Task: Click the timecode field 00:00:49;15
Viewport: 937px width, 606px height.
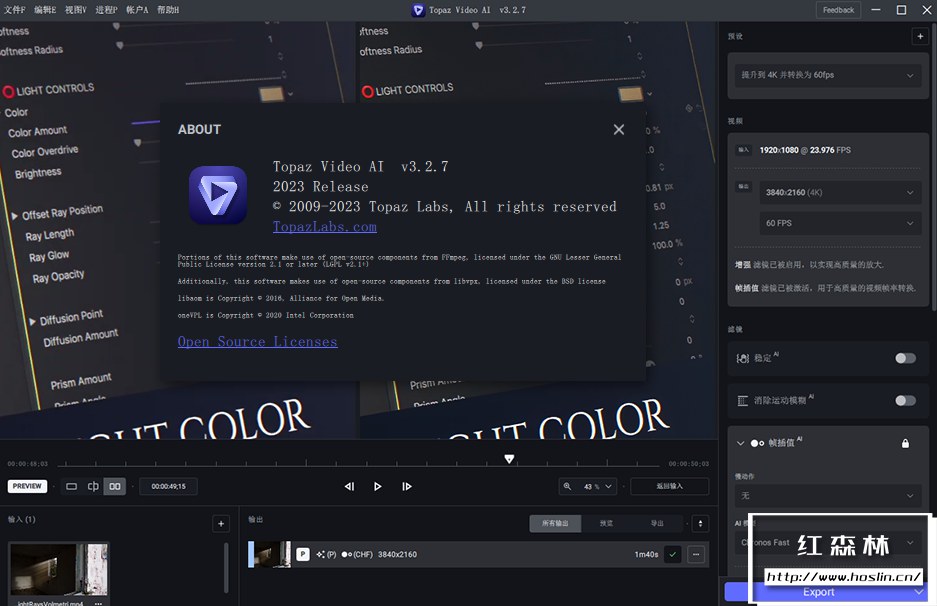Action: [169, 486]
